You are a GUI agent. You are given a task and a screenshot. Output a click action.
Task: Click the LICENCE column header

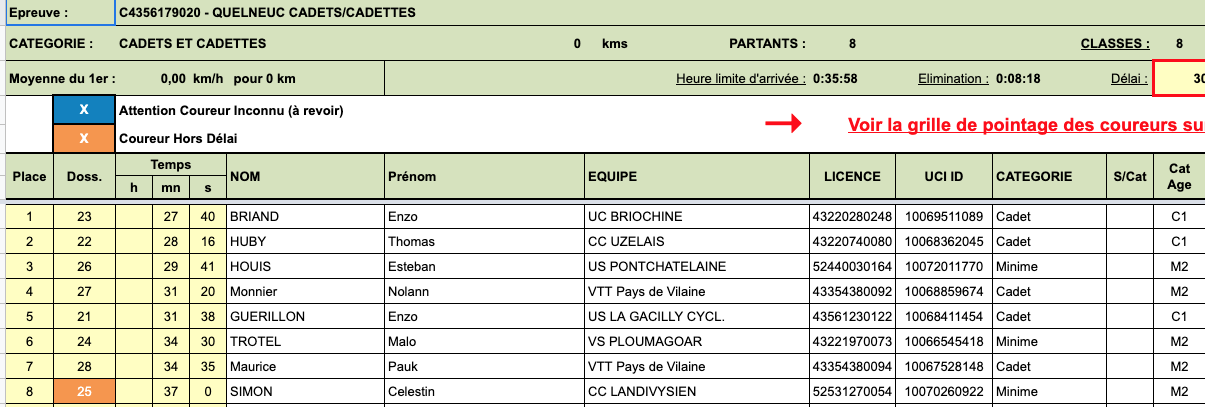pos(852,177)
